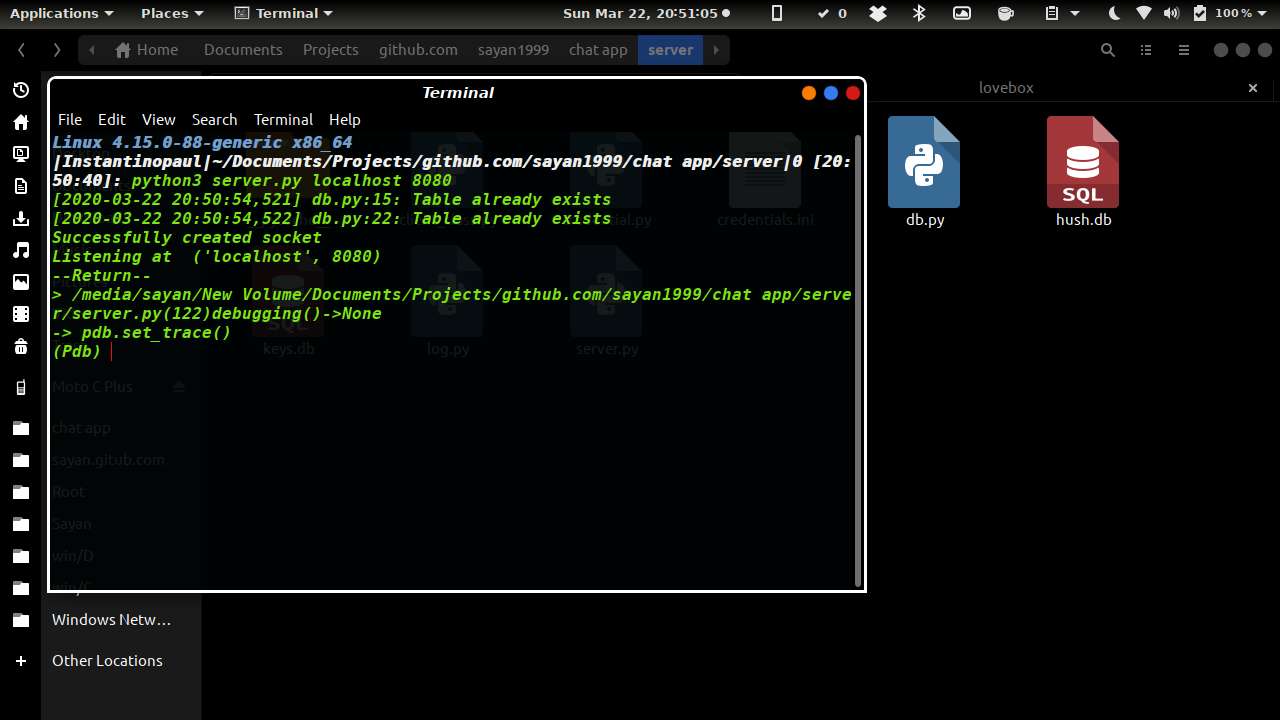Switch to the lovebox tab

pyautogui.click(x=1006, y=88)
